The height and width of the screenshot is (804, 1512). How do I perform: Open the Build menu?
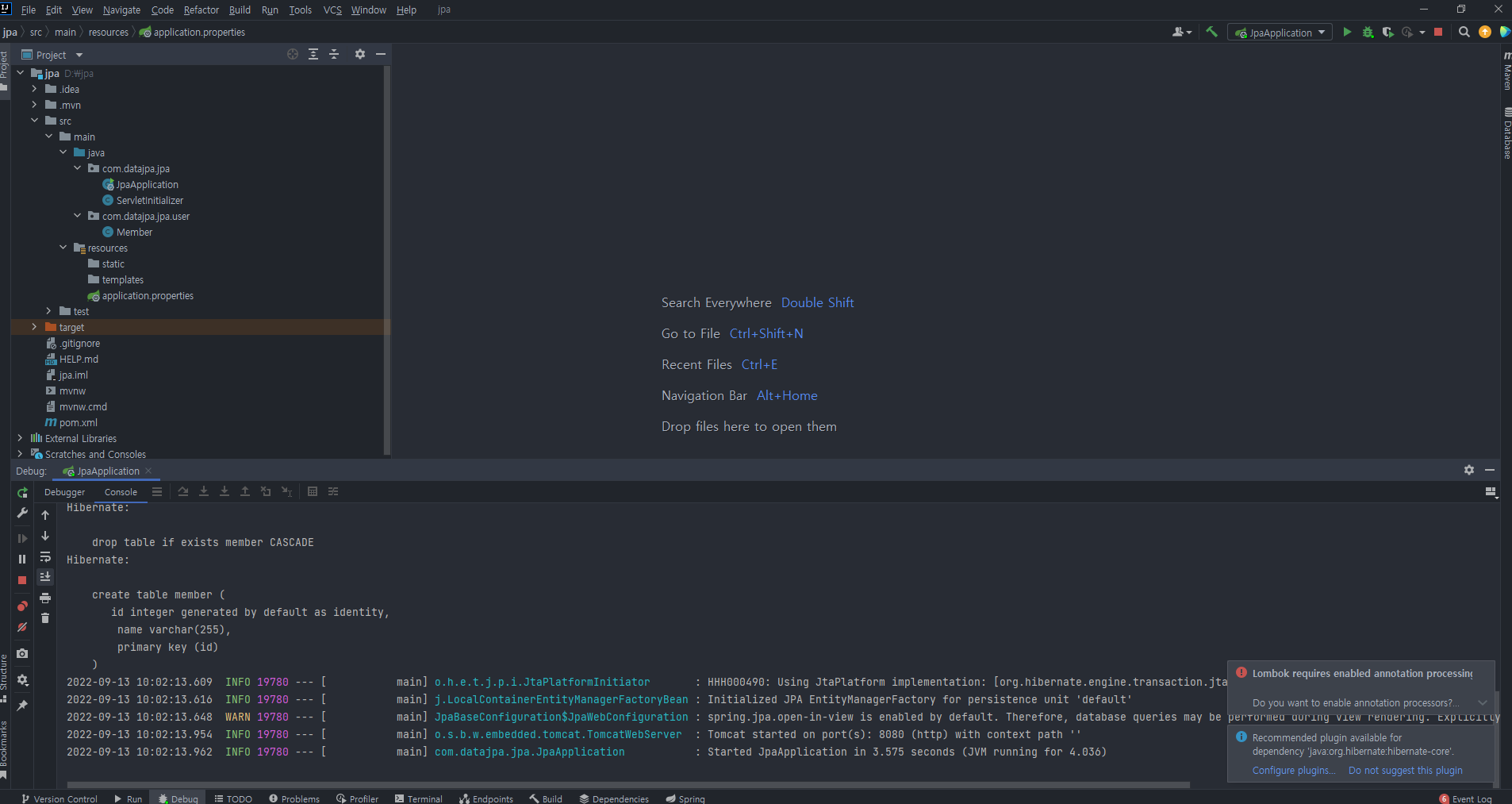[x=240, y=10]
